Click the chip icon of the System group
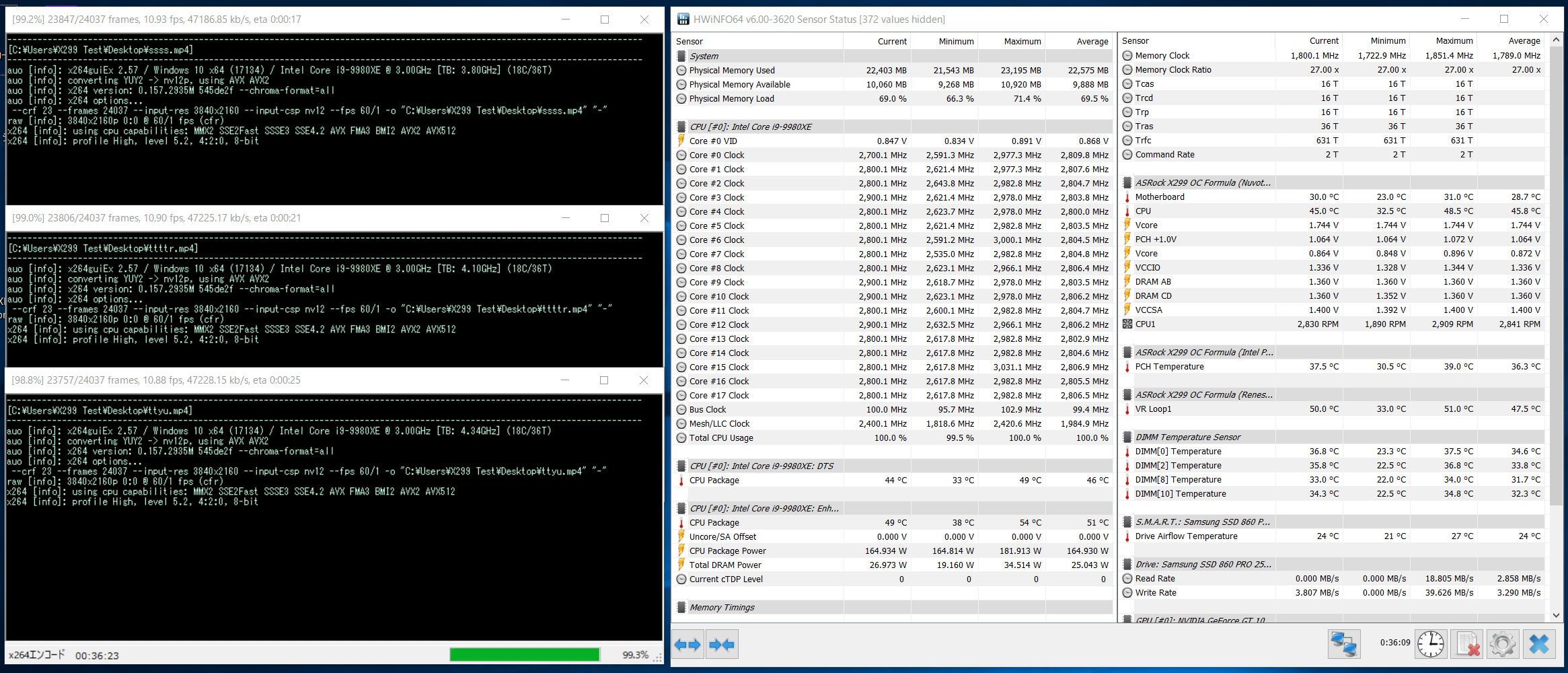 click(681, 56)
